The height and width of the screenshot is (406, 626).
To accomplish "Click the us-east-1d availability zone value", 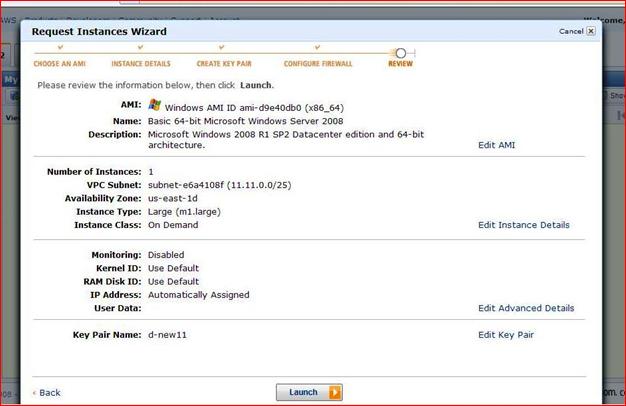I will point(172,198).
